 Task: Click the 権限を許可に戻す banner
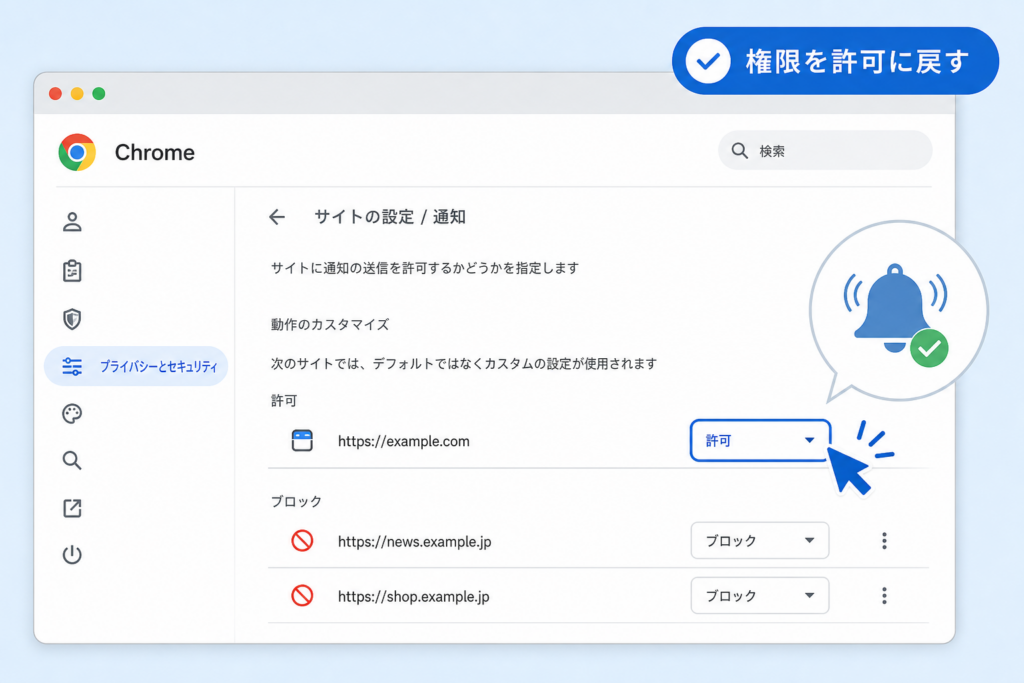[x=835, y=61]
